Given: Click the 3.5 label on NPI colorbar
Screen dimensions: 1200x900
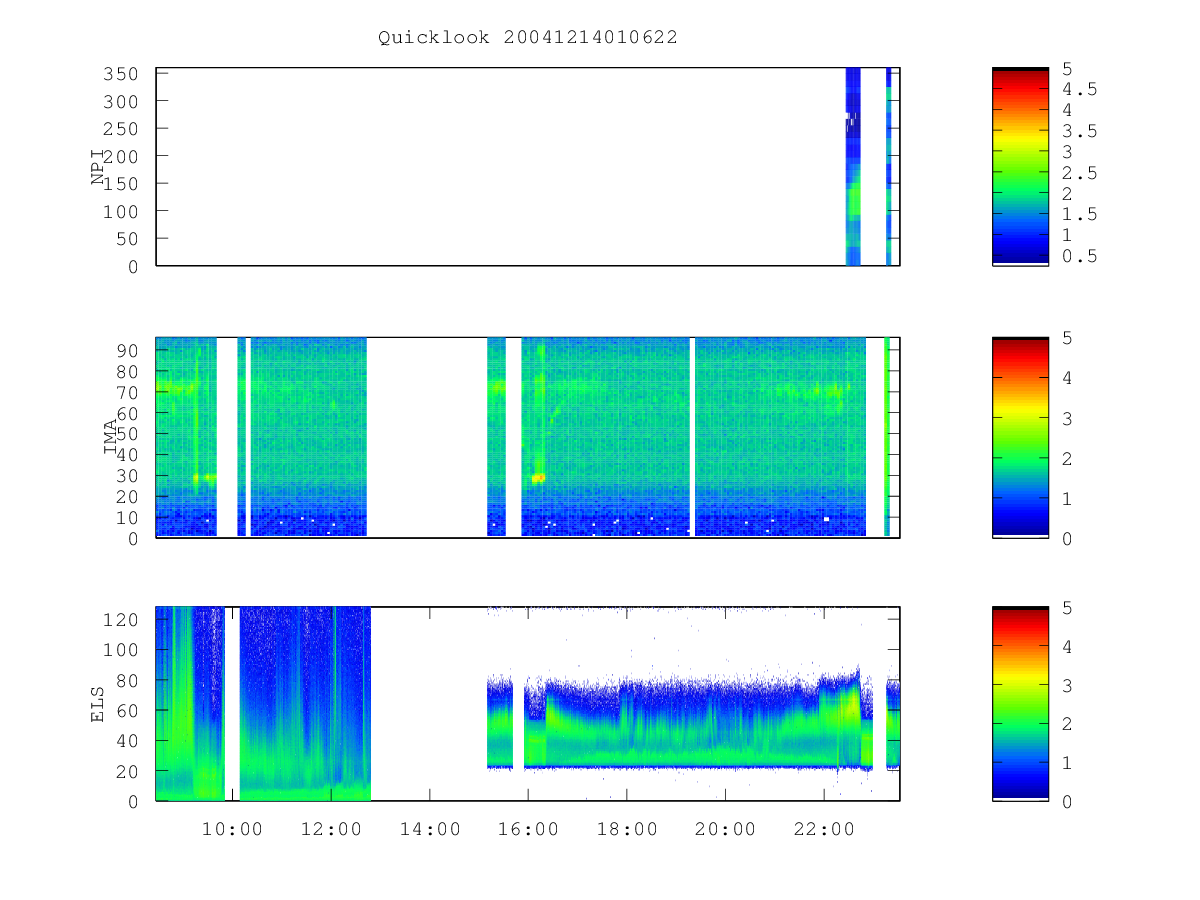Looking at the screenshot, I should pyautogui.click(x=1080, y=130).
